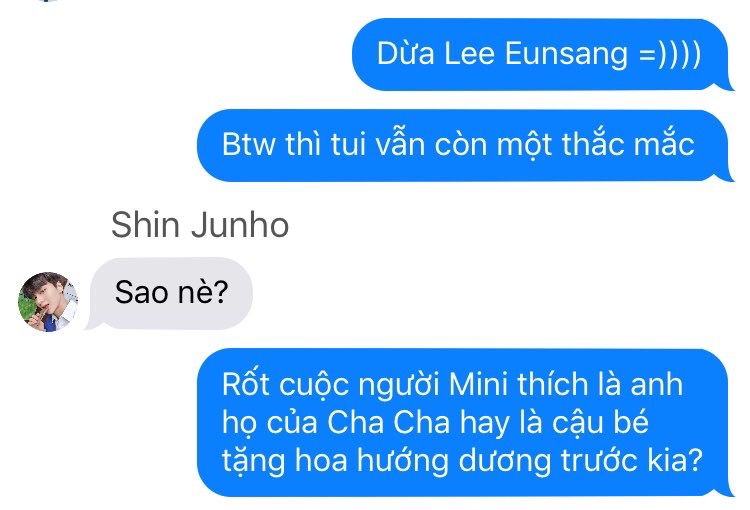
Task: Click 'Cha Cha' in the last message
Action: [388, 422]
